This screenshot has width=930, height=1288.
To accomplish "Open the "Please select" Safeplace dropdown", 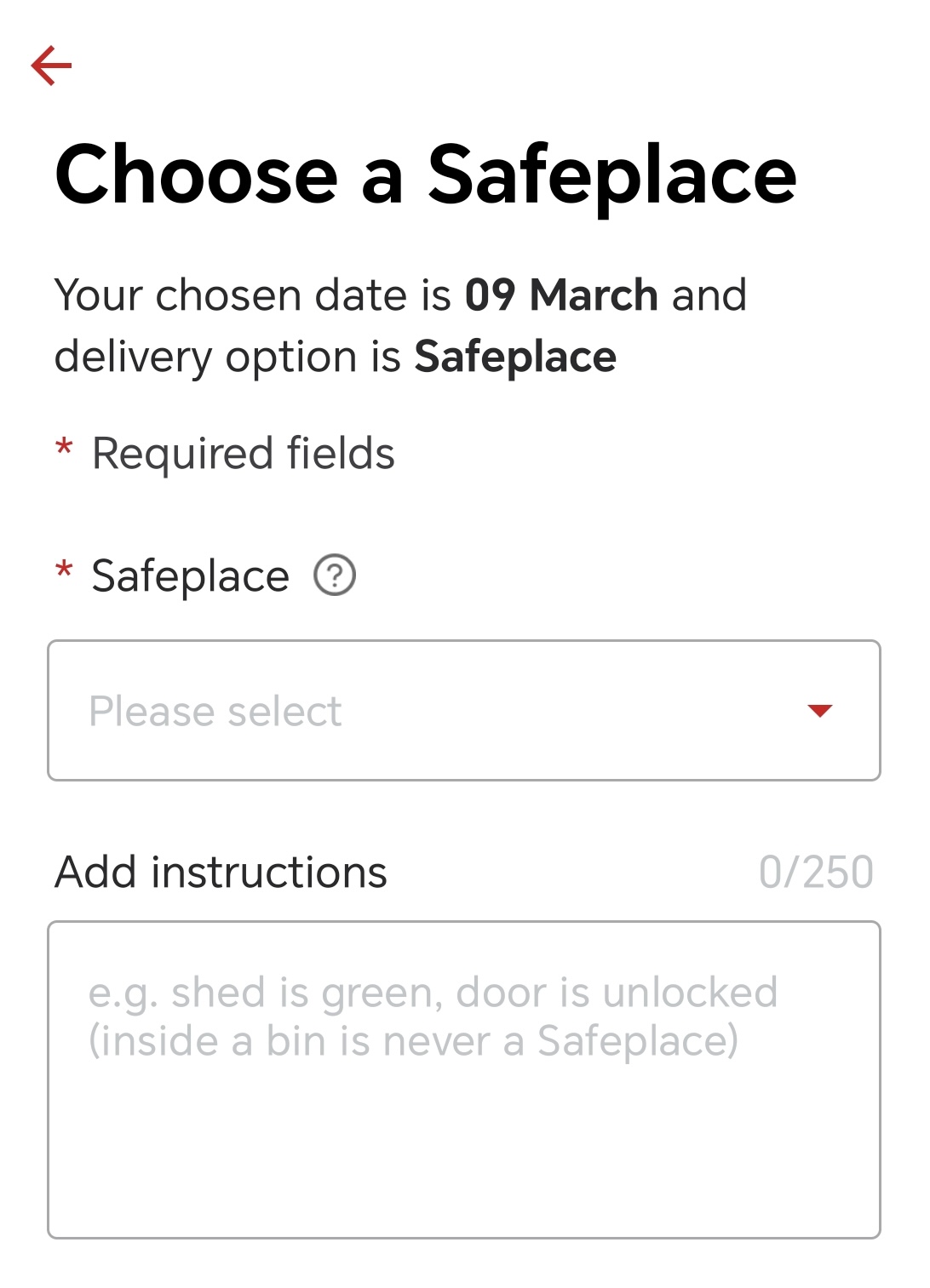I will [463, 711].
